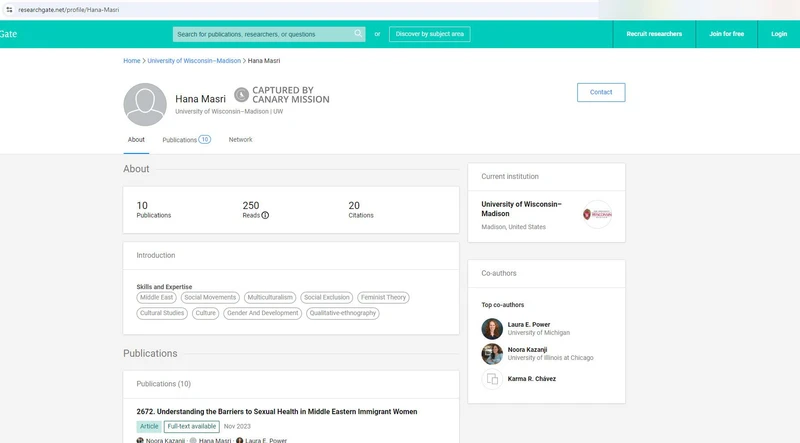Image resolution: width=800 pixels, height=443 pixels.
Task: Select the Qualitative-ethnography skill tag
Action: (x=342, y=313)
